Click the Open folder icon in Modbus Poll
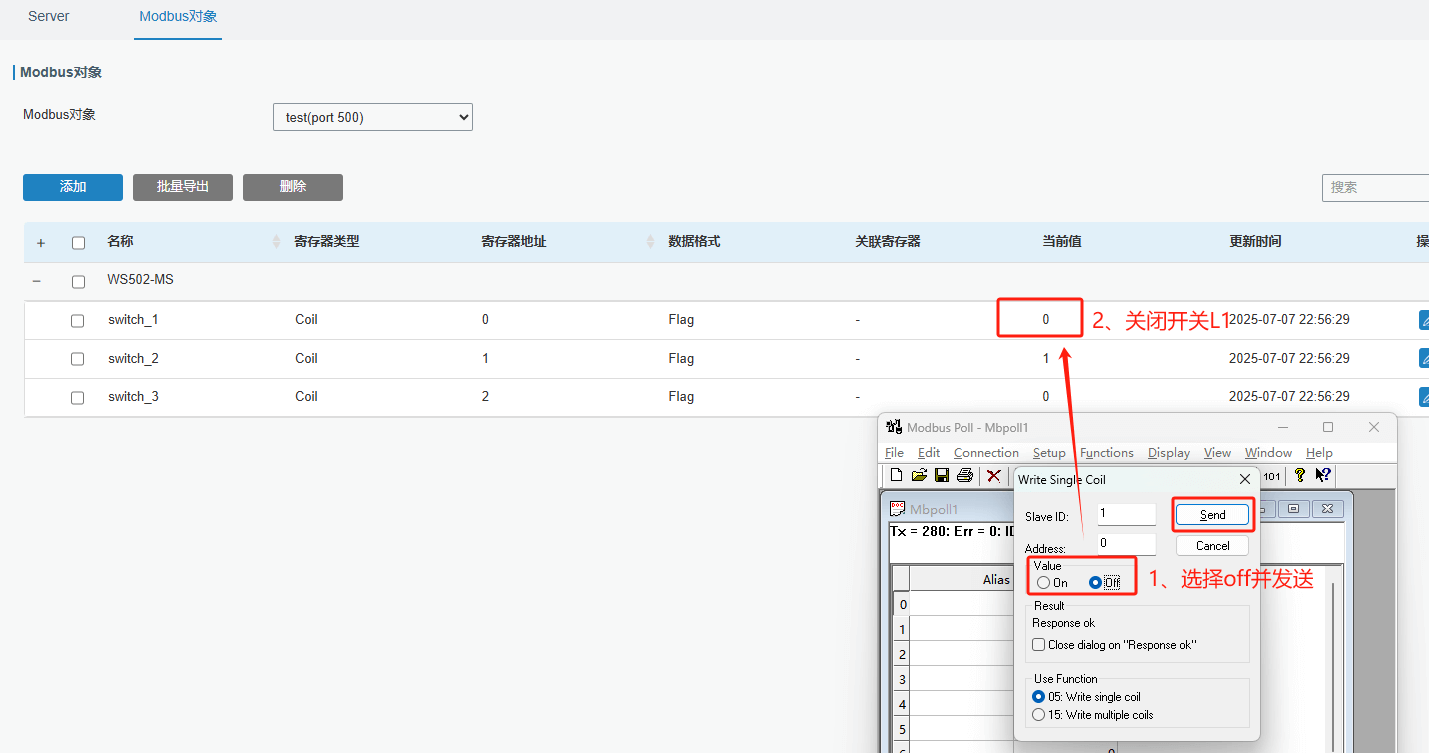 pyautogui.click(x=919, y=476)
